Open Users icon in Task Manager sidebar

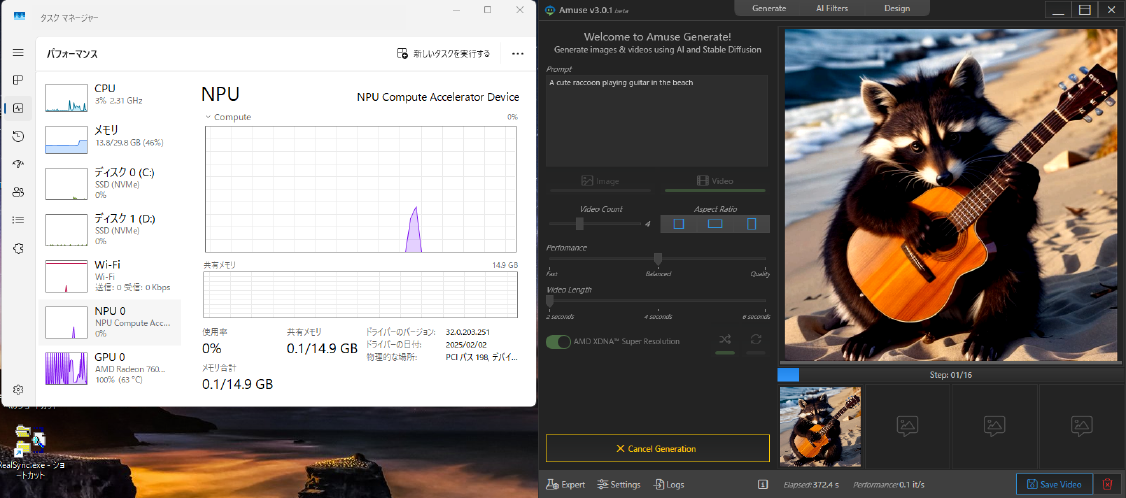coord(18,193)
